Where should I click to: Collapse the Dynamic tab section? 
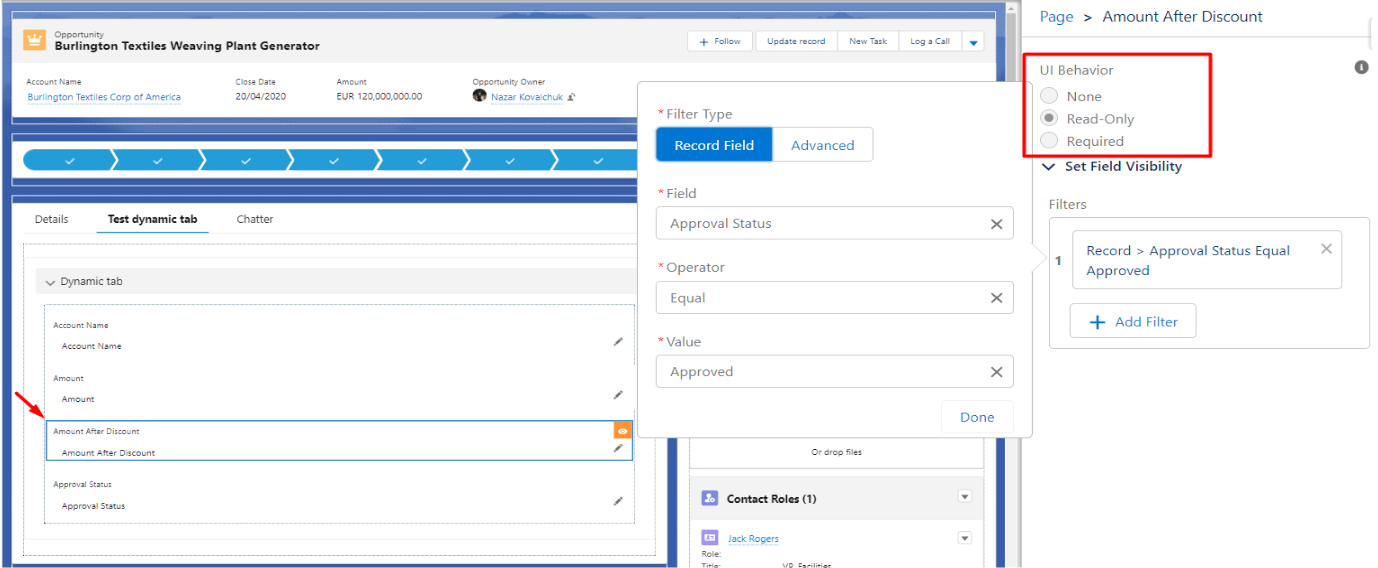[50, 282]
